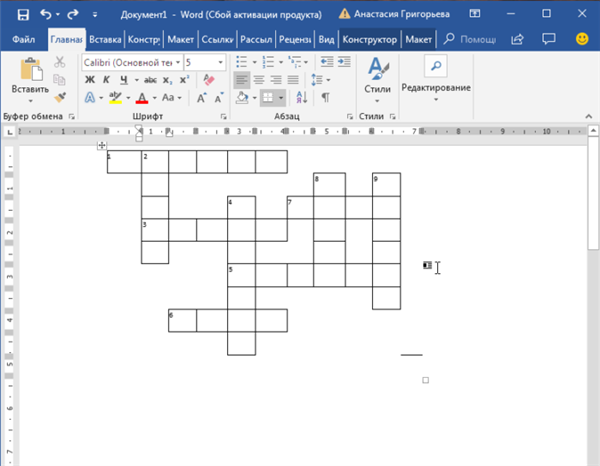Undo the last action
This screenshot has height=466, width=600.
(x=46, y=15)
